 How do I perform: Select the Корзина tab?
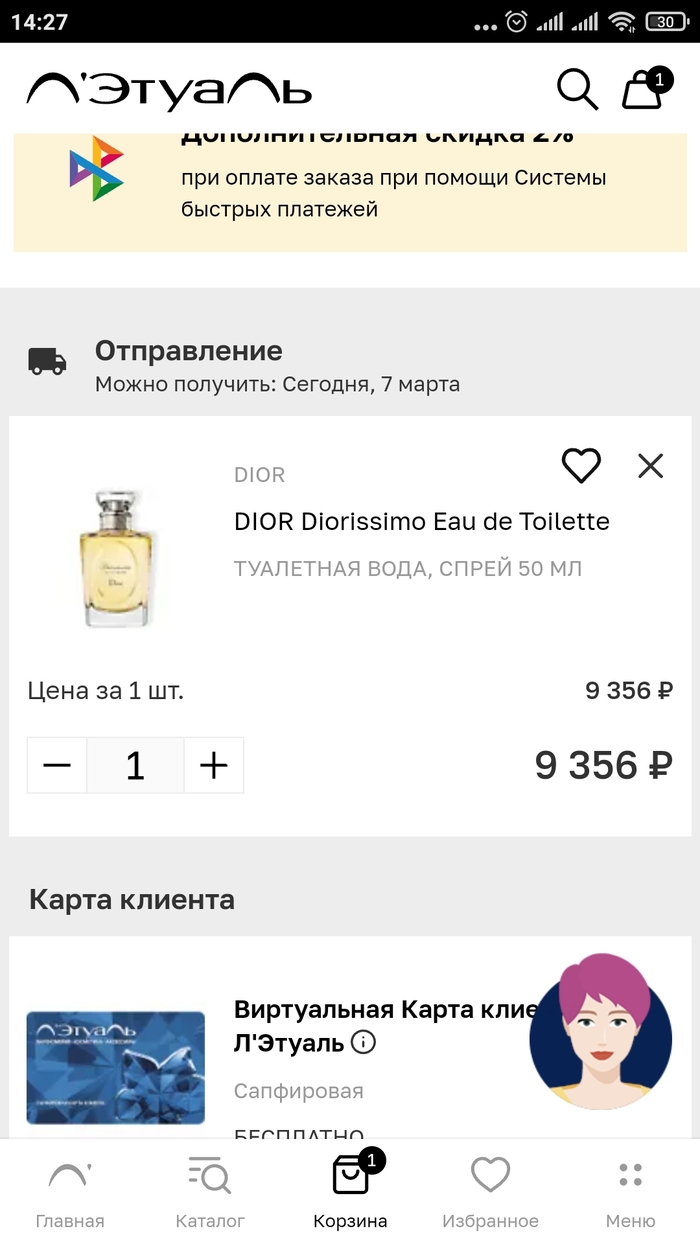pos(350,1192)
